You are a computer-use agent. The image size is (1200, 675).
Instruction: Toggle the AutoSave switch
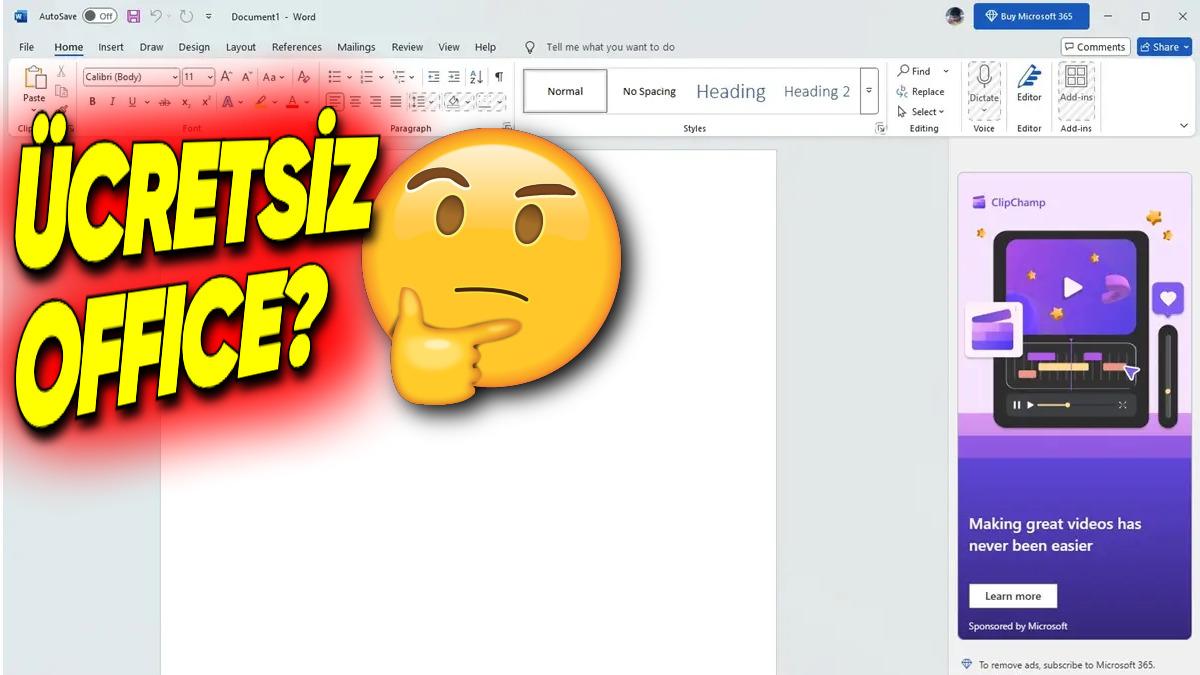pos(99,16)
